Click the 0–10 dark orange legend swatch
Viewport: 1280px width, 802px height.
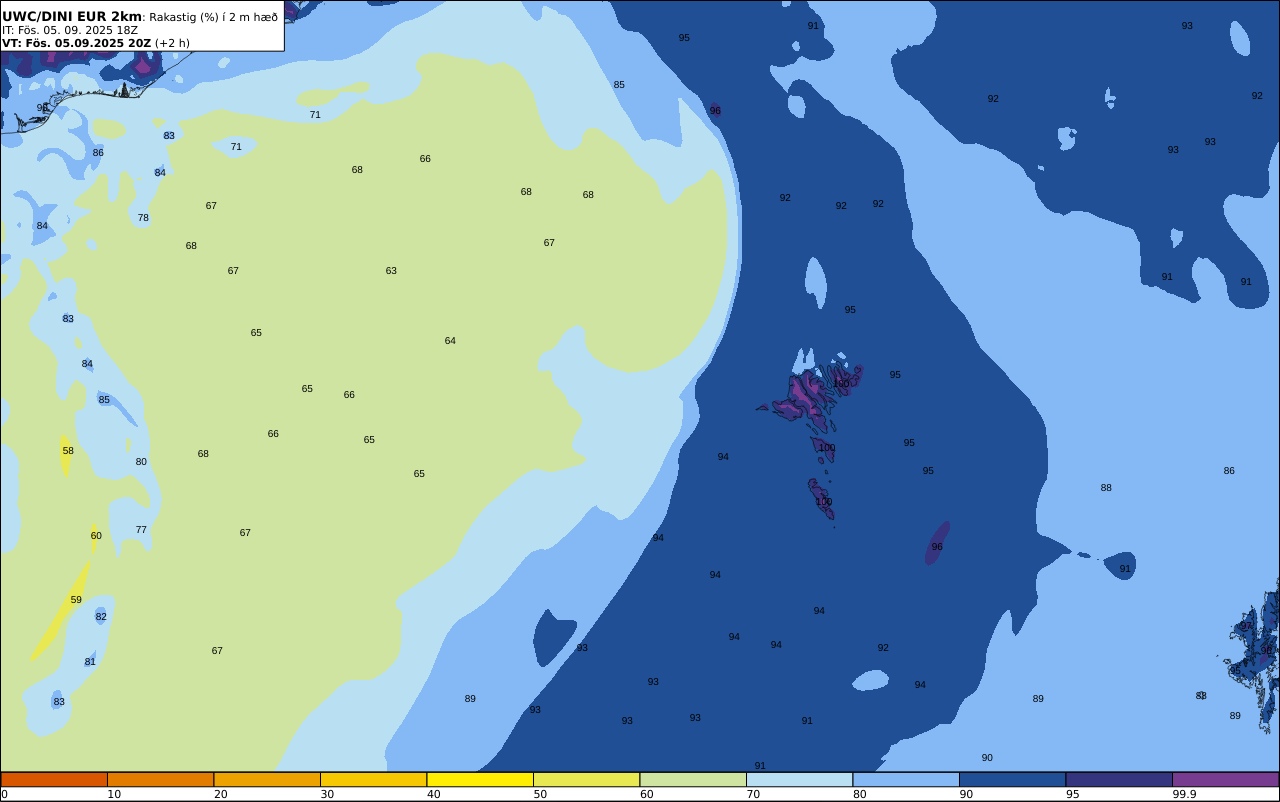click(x=54, y=779)
